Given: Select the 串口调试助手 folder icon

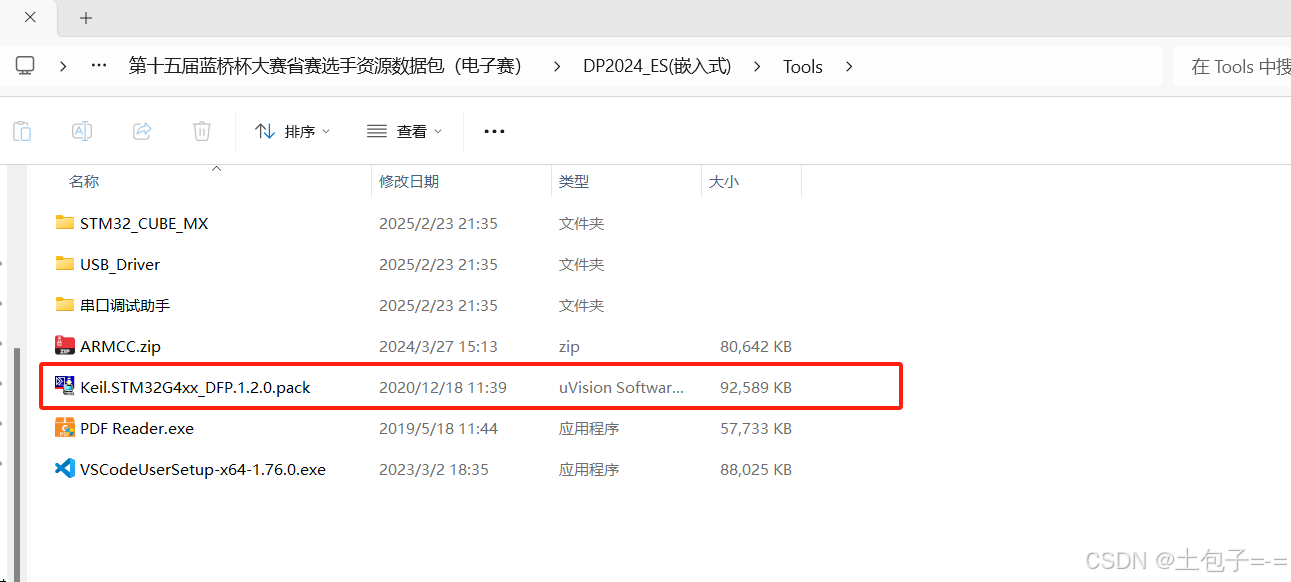Looking at the screenshot, I should click(x=65, y=305).
